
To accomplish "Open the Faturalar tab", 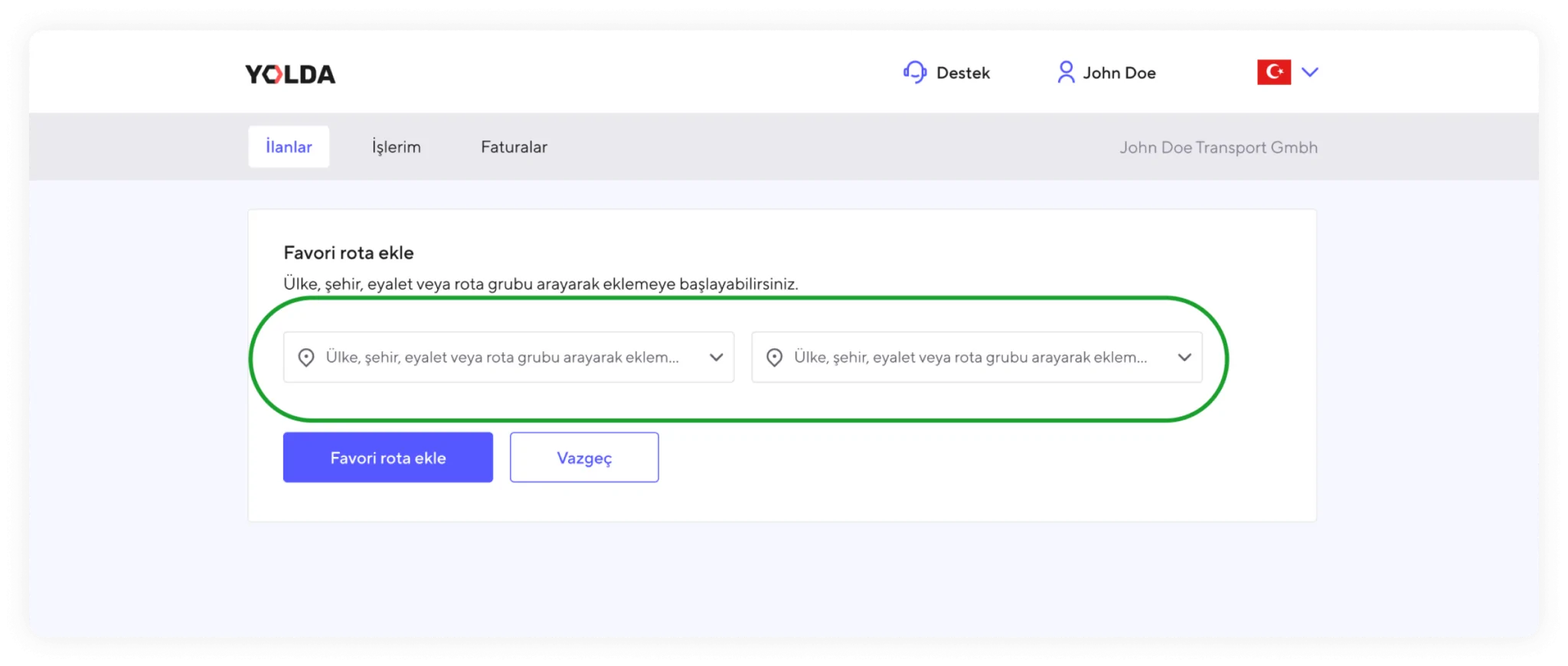I will tap(514, 147).
